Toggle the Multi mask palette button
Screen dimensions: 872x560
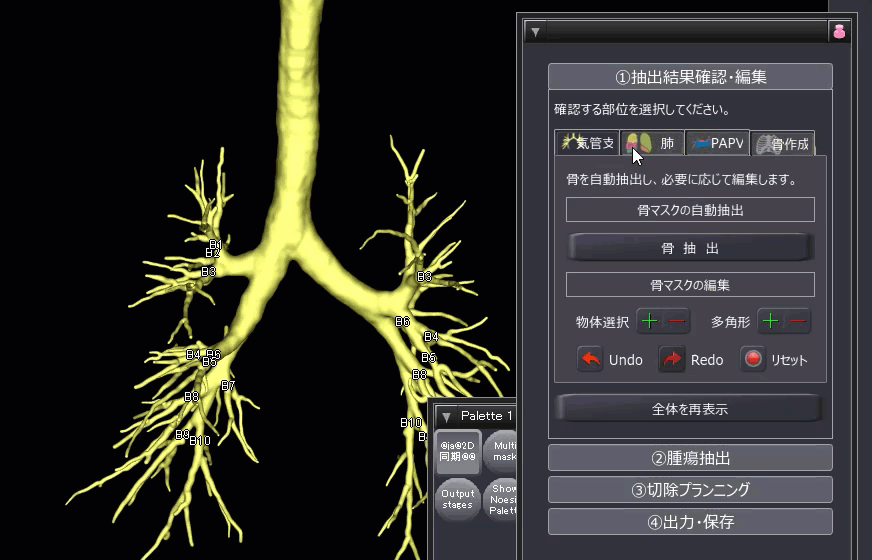[x=503, y=450]
